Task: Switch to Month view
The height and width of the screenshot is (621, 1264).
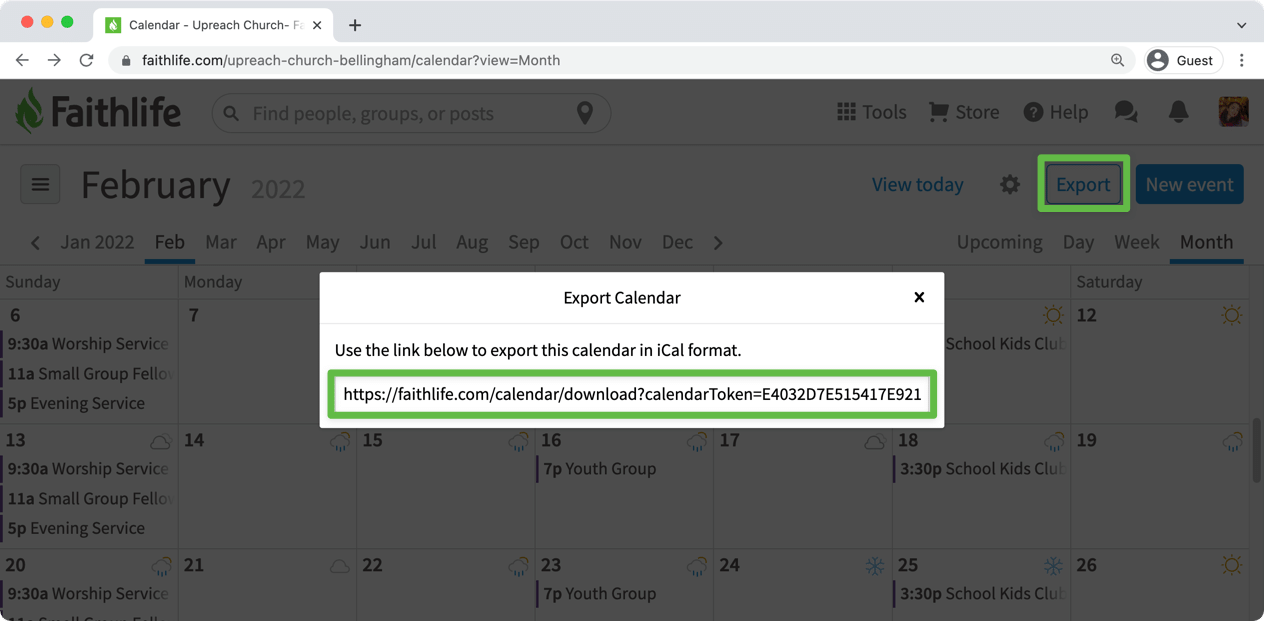Action: [1206, 242]
